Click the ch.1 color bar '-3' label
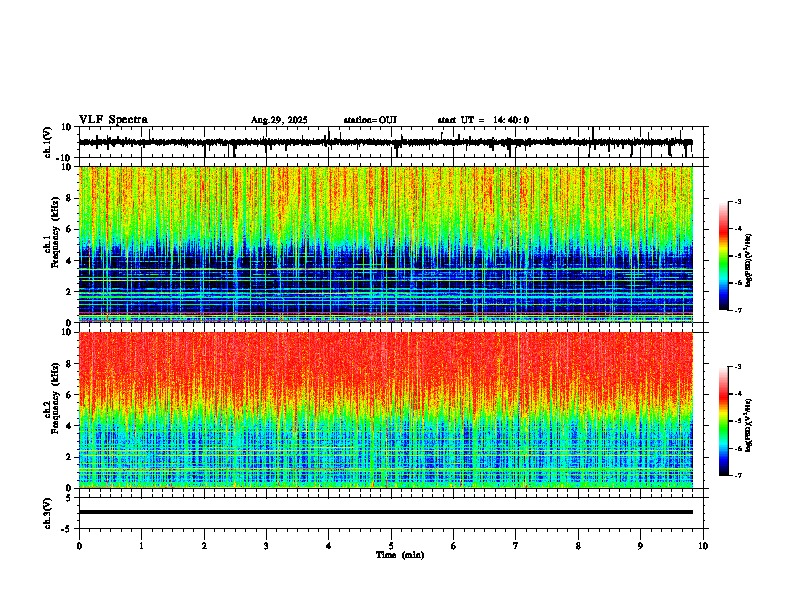The image size is (792, 612). pyautogui.click(x=737, y=201)
